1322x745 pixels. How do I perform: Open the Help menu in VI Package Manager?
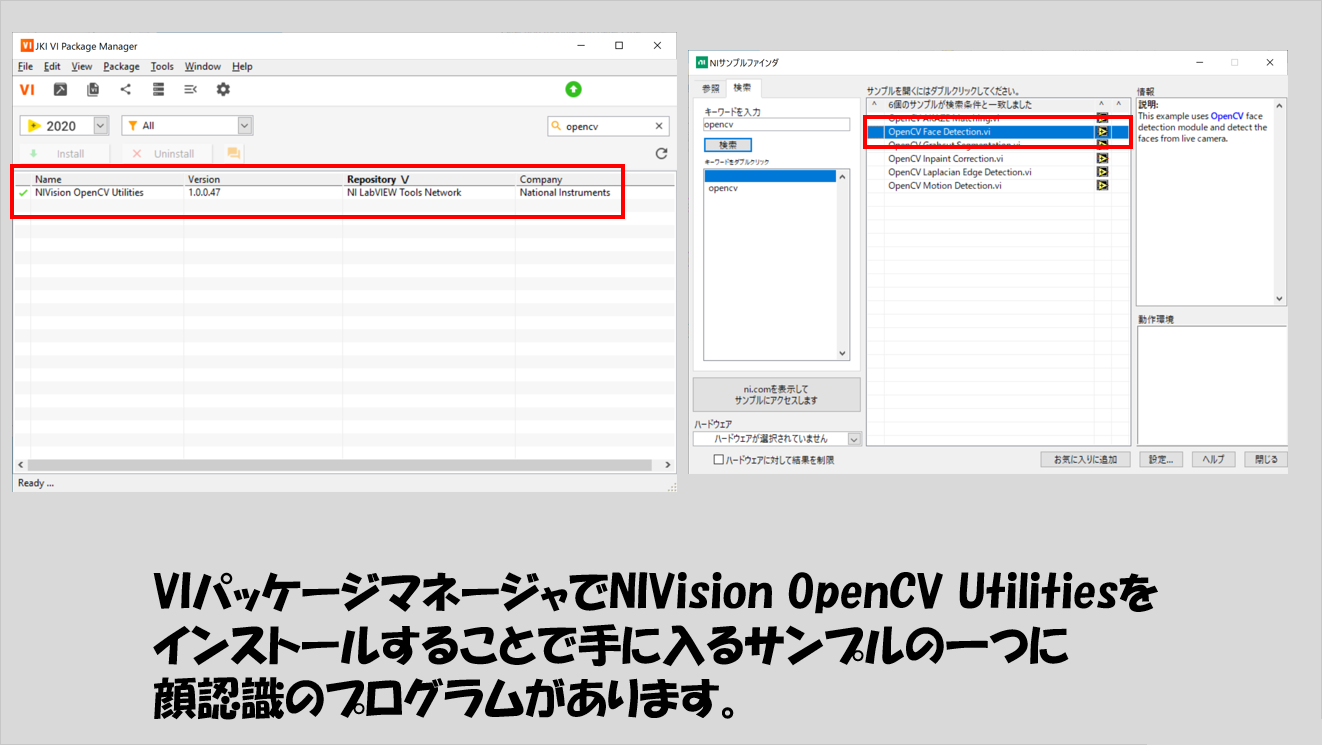pyautogui.click(x=242, y=67)
